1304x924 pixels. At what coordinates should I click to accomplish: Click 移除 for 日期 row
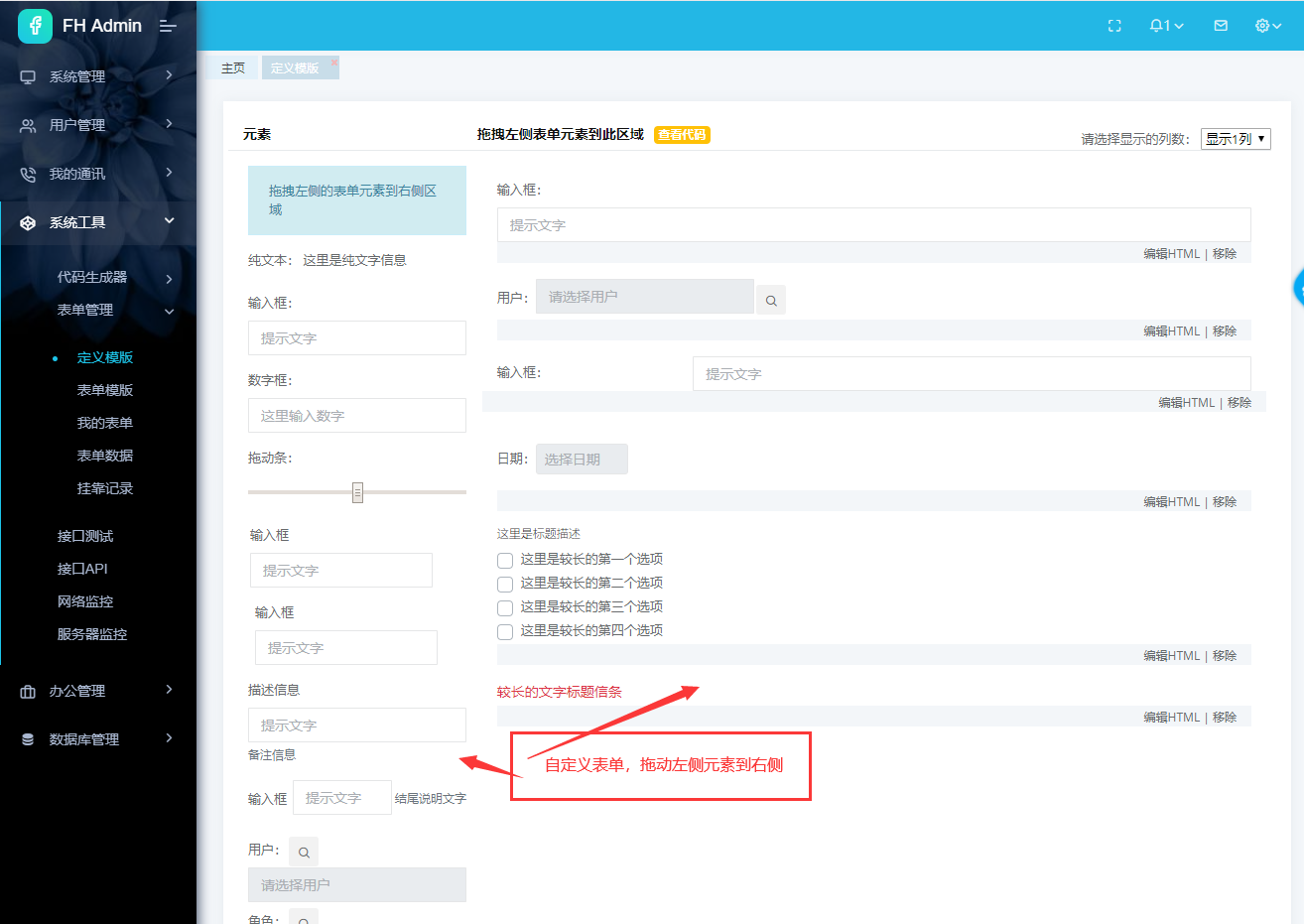[1225, 502]
